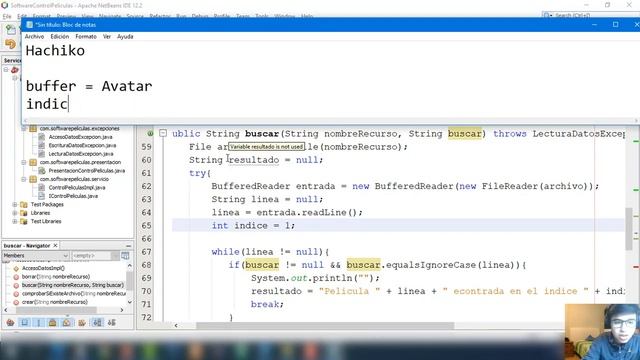Expand the Test Packages node

pos(15,204)
